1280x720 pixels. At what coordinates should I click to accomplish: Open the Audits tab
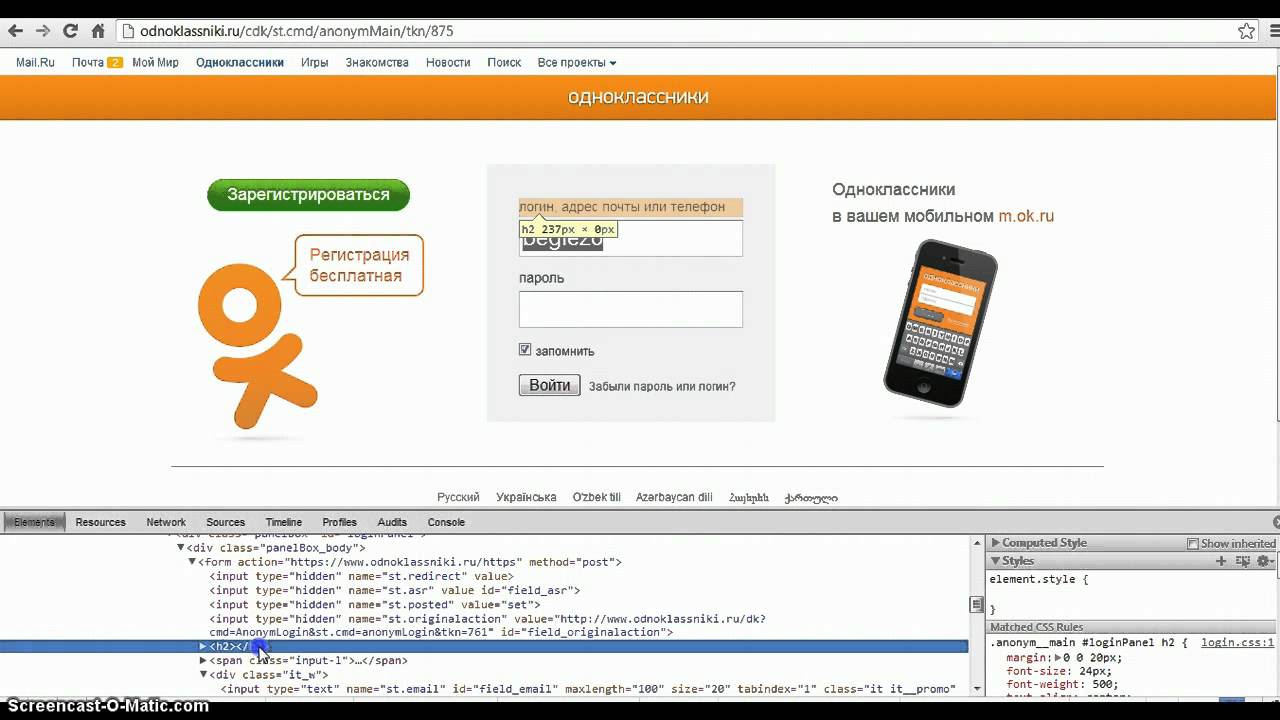click(392, 522)
